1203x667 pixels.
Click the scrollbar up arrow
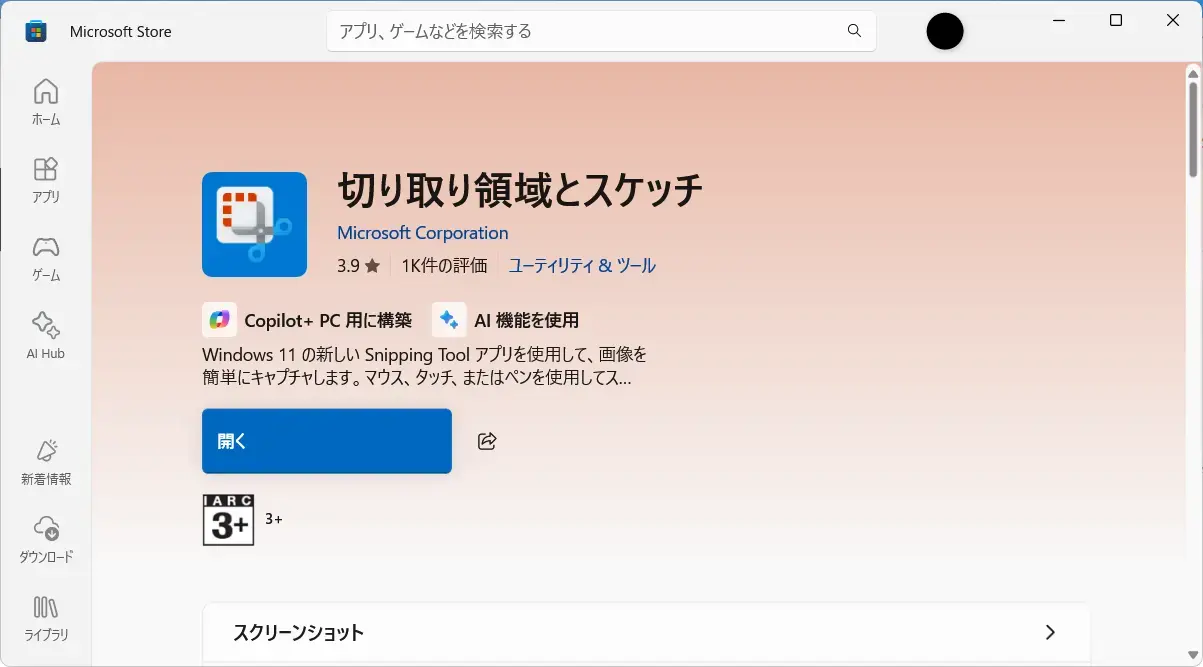[1193, 73]
